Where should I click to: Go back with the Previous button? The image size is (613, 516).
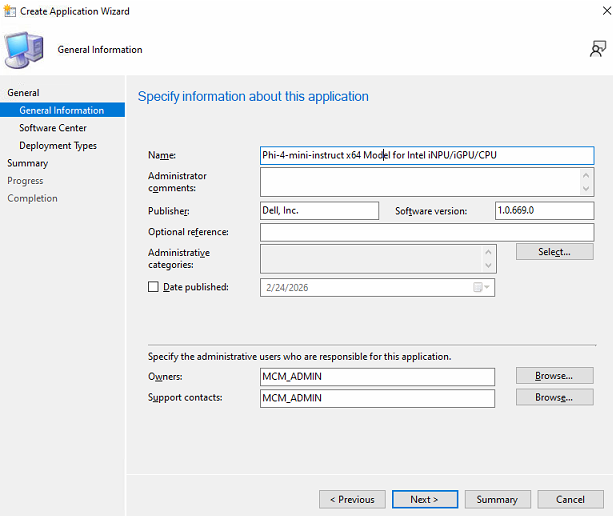(352, 500)
